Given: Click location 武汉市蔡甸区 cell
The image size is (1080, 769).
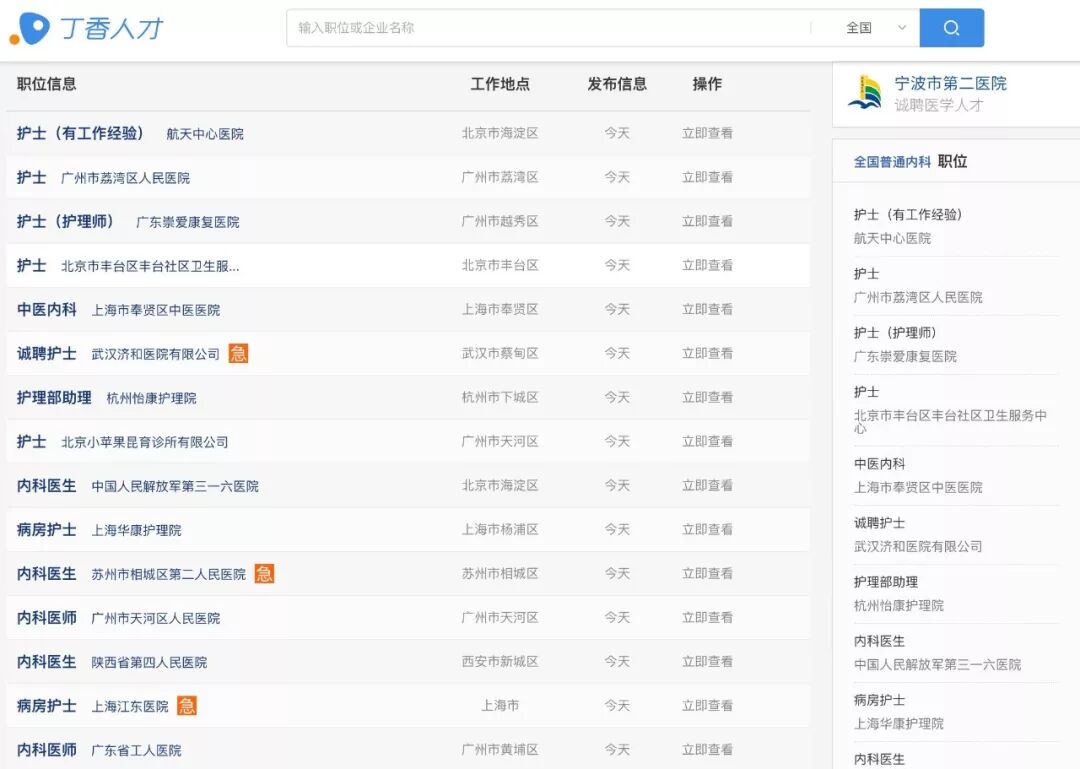Looking at the screenshot, I should (500, 353).
